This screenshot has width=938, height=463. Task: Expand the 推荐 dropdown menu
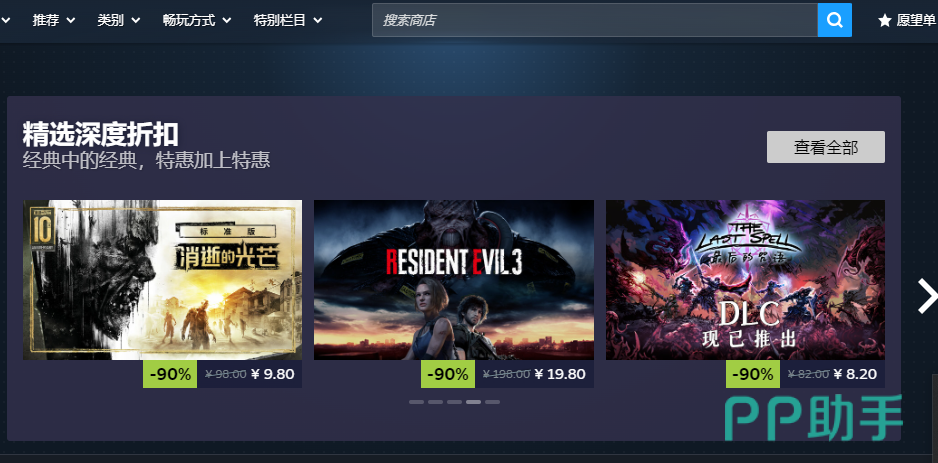pyautogui.click(x=54, y=20)
